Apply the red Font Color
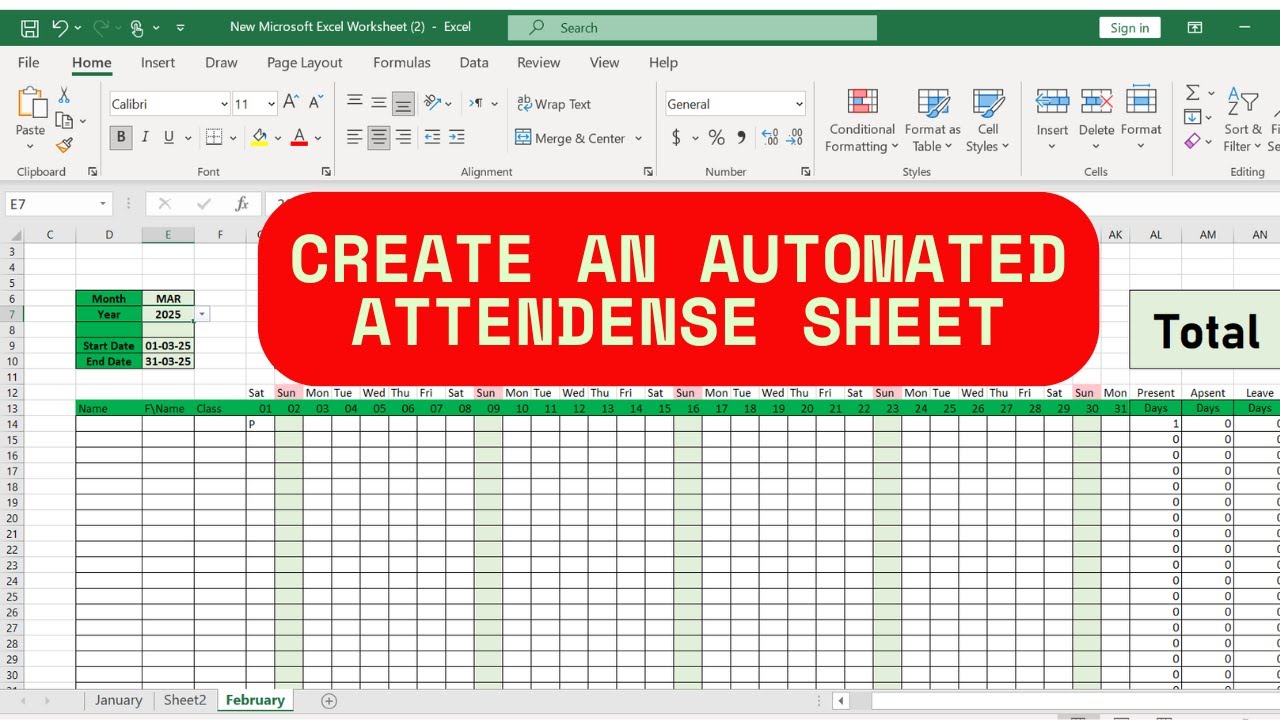 (x=298, y=137)
